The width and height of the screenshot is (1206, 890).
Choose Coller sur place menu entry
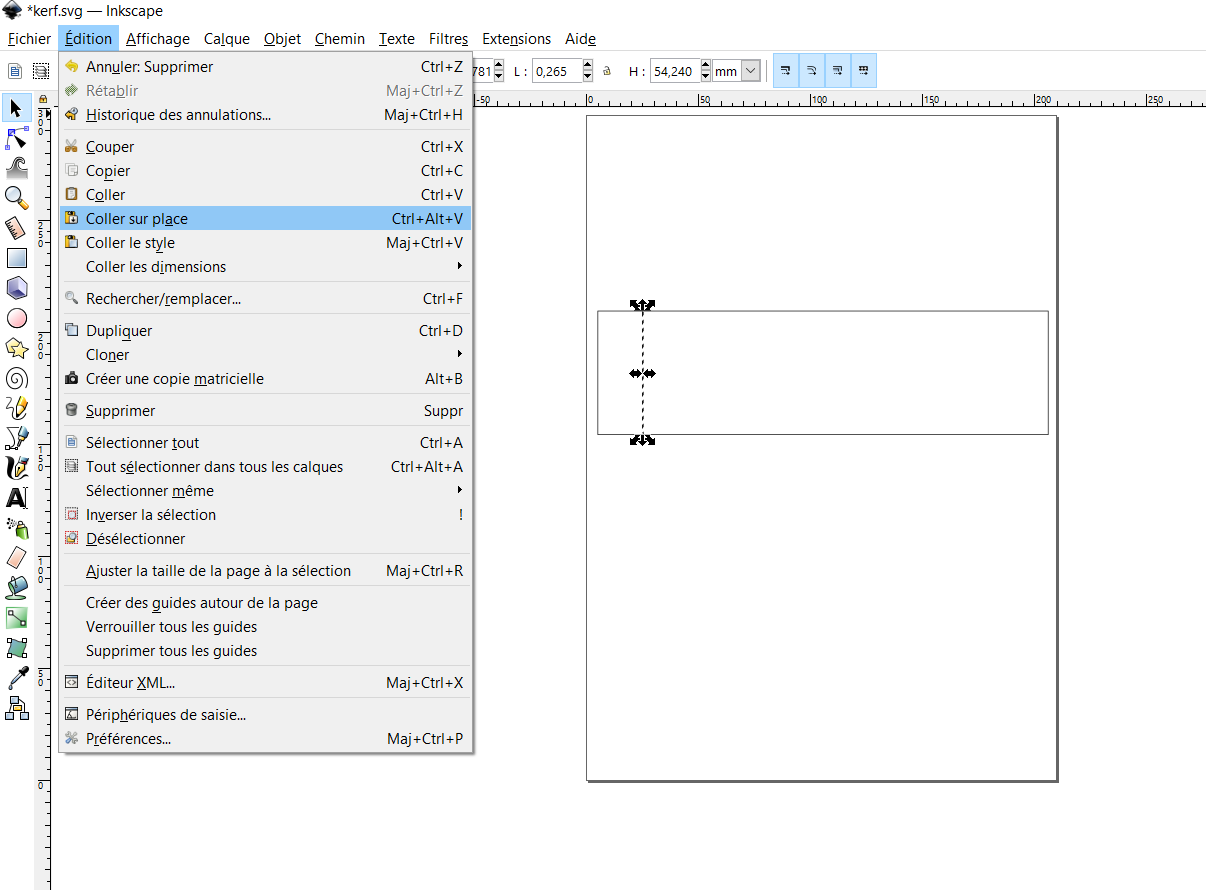click(265, 219)
